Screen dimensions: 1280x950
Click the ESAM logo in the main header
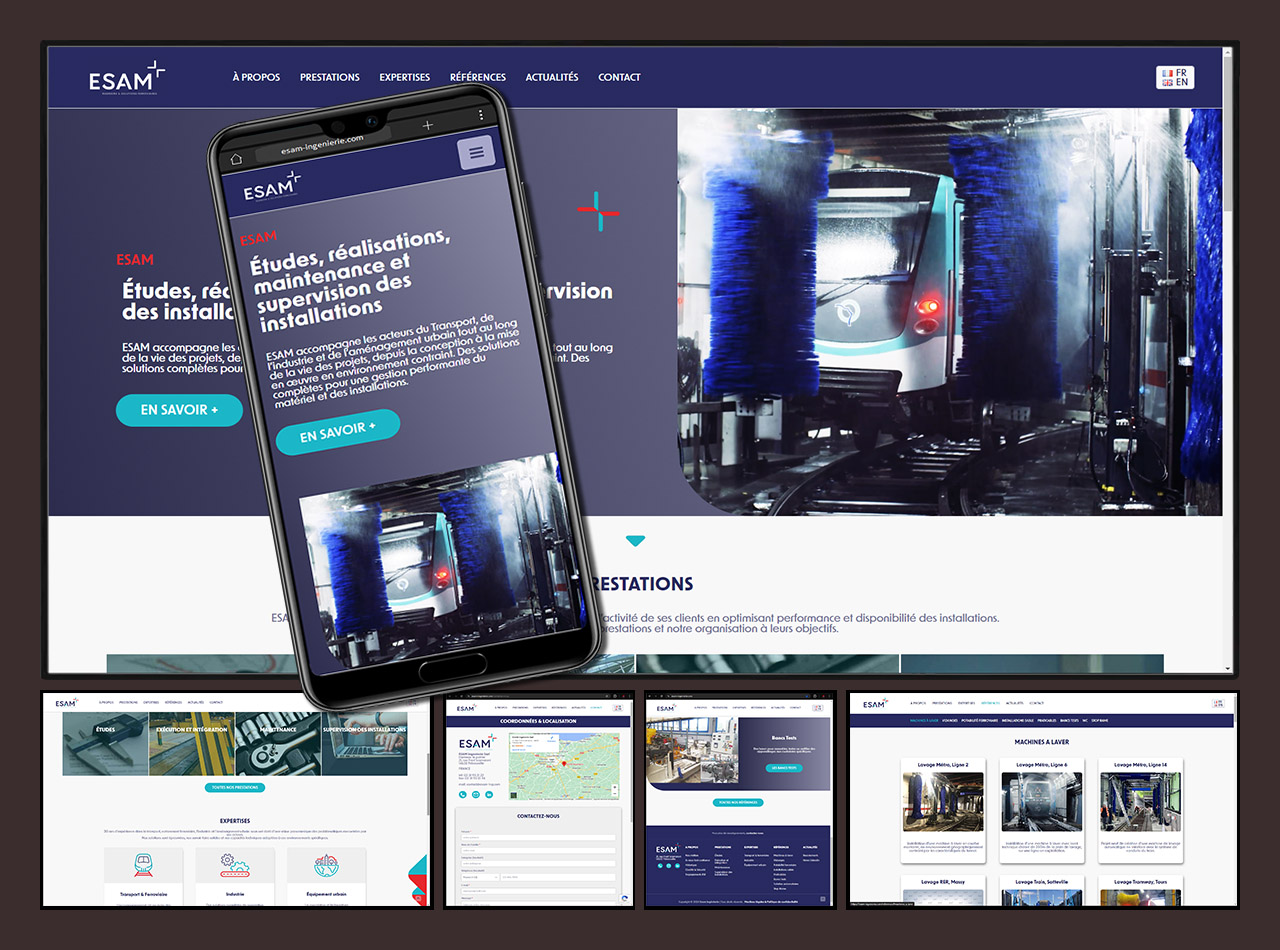(x=126, y=78)
